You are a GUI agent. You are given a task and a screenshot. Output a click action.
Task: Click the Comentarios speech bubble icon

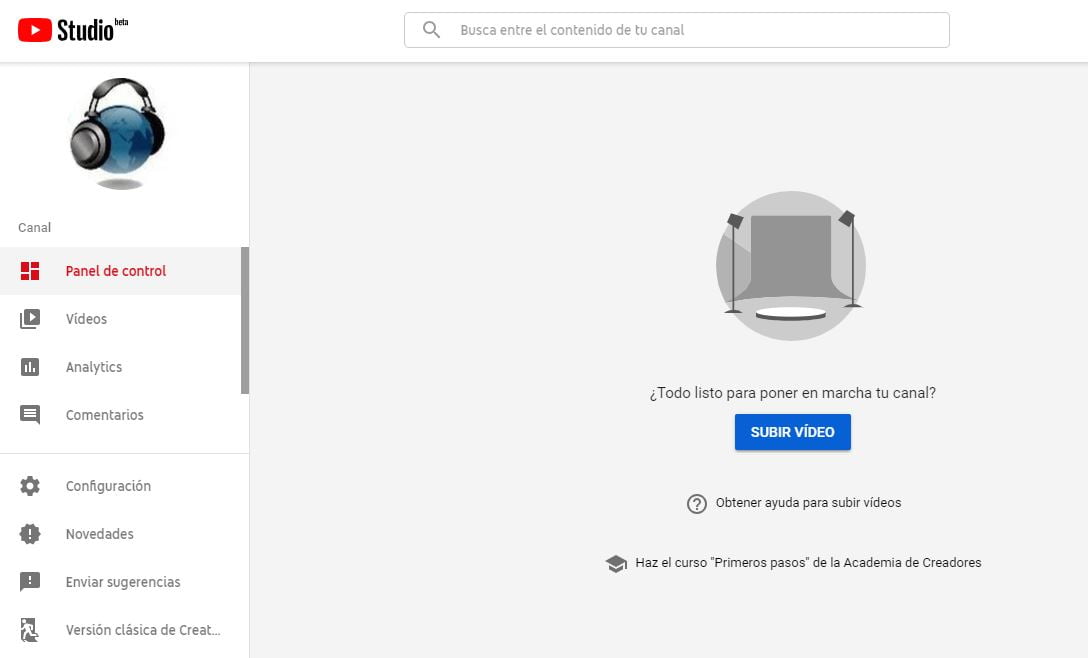click(30, 415)
